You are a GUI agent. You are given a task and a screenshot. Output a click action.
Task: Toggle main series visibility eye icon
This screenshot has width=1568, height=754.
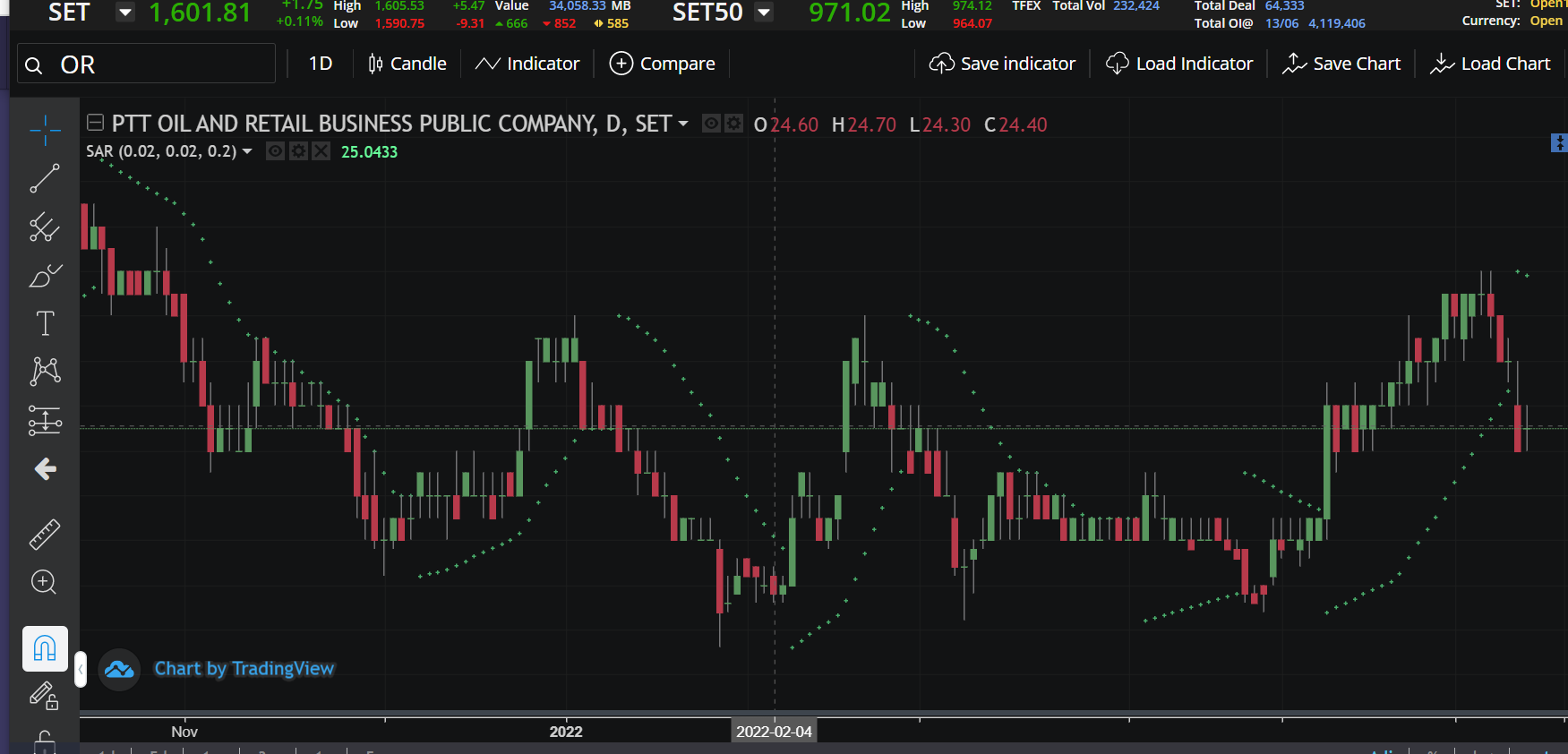[711, 124]
